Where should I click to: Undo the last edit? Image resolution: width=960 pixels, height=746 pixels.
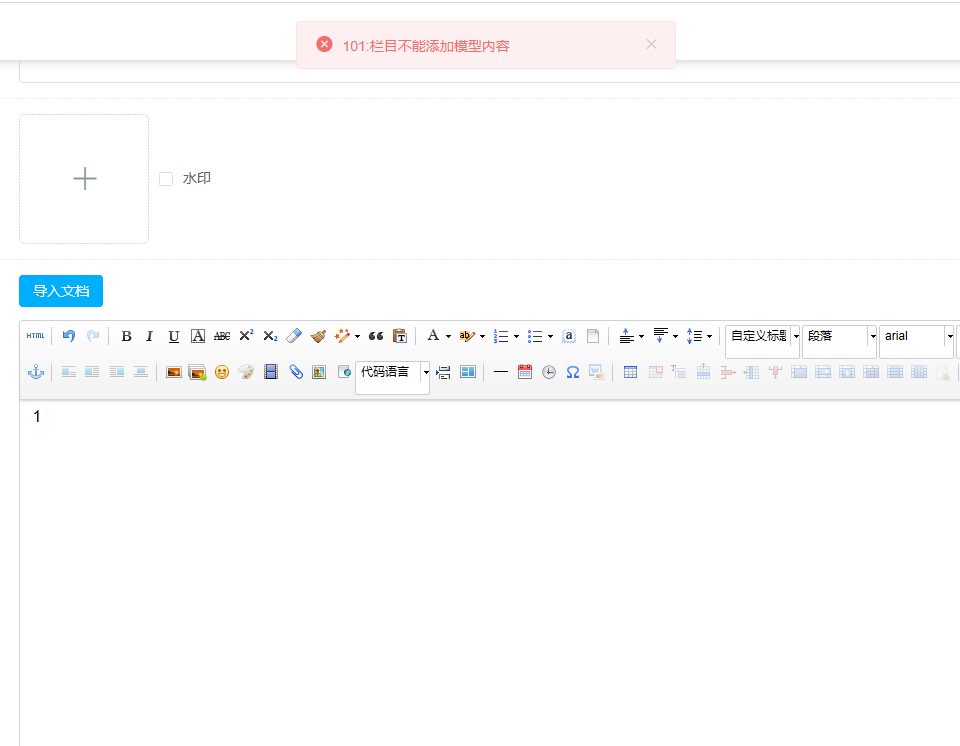coord(69,336)
